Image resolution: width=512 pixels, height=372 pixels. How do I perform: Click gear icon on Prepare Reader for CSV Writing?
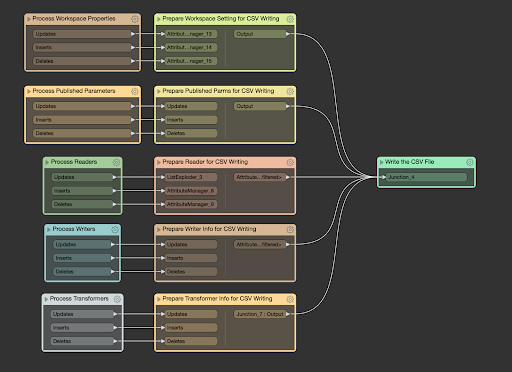point(290,162)
